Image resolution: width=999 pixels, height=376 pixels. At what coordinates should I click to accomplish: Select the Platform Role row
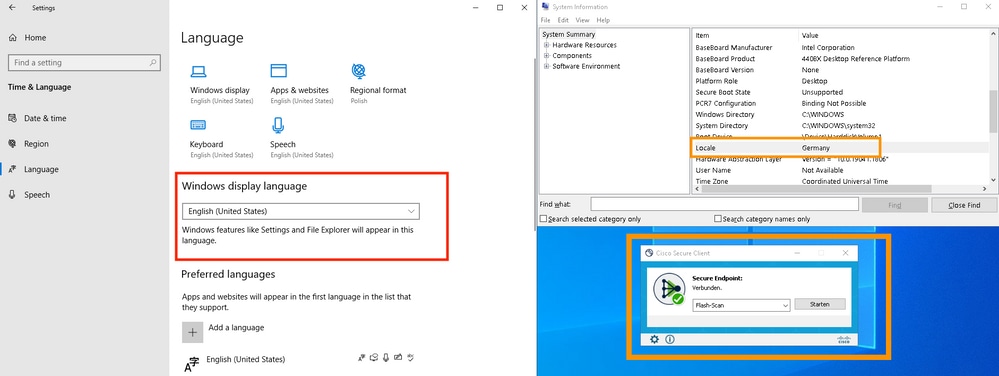tap(840, 81)
